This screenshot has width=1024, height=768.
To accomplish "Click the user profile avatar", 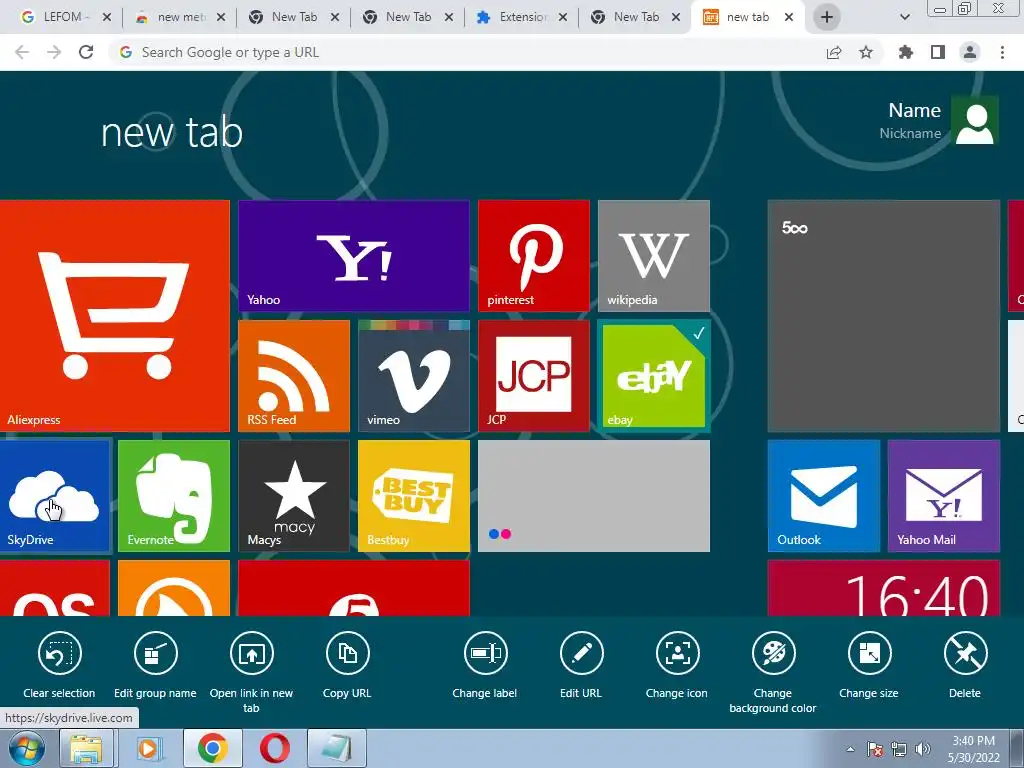I will click(974, 121).
